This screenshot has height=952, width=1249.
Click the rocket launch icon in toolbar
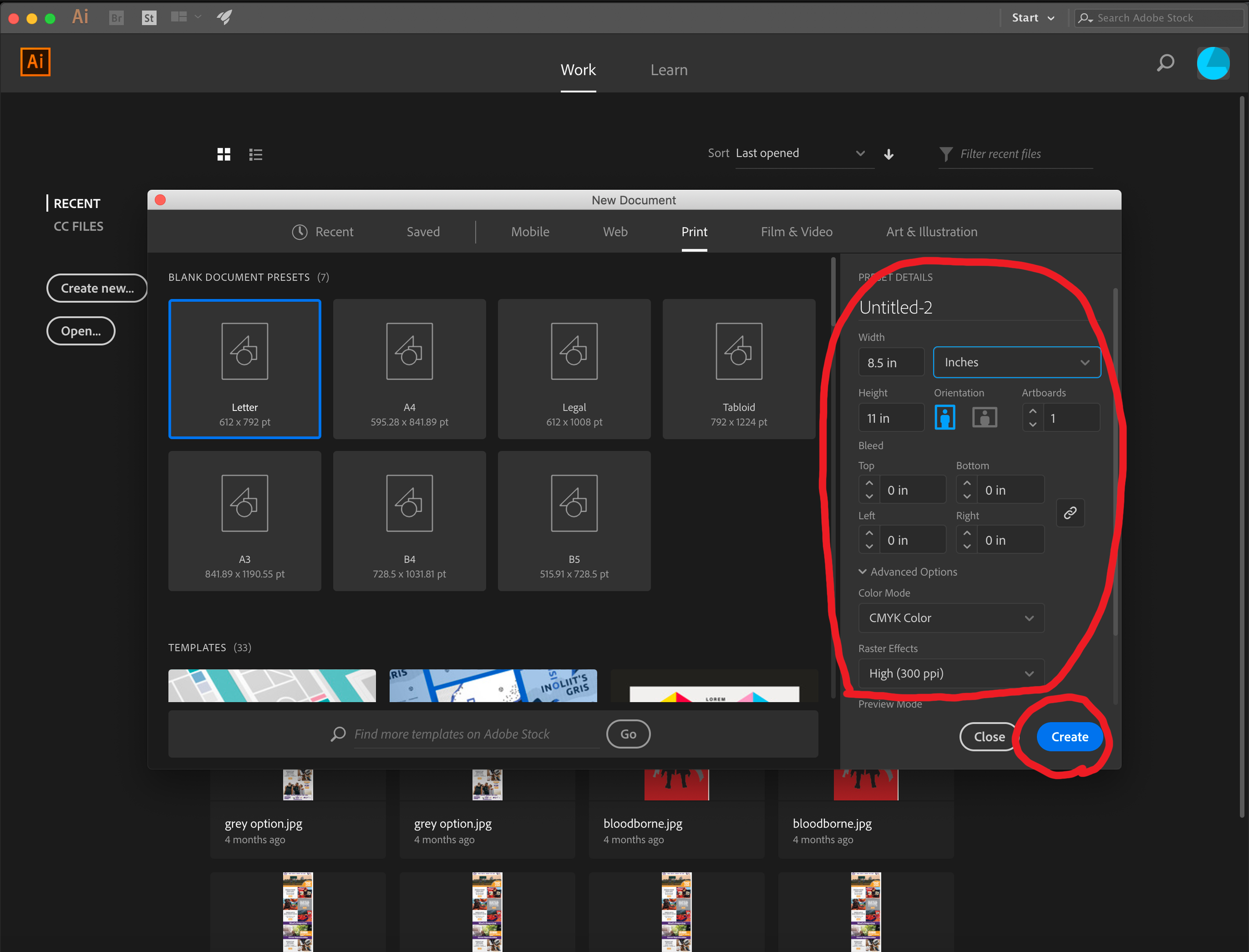(x=224, y=18)
